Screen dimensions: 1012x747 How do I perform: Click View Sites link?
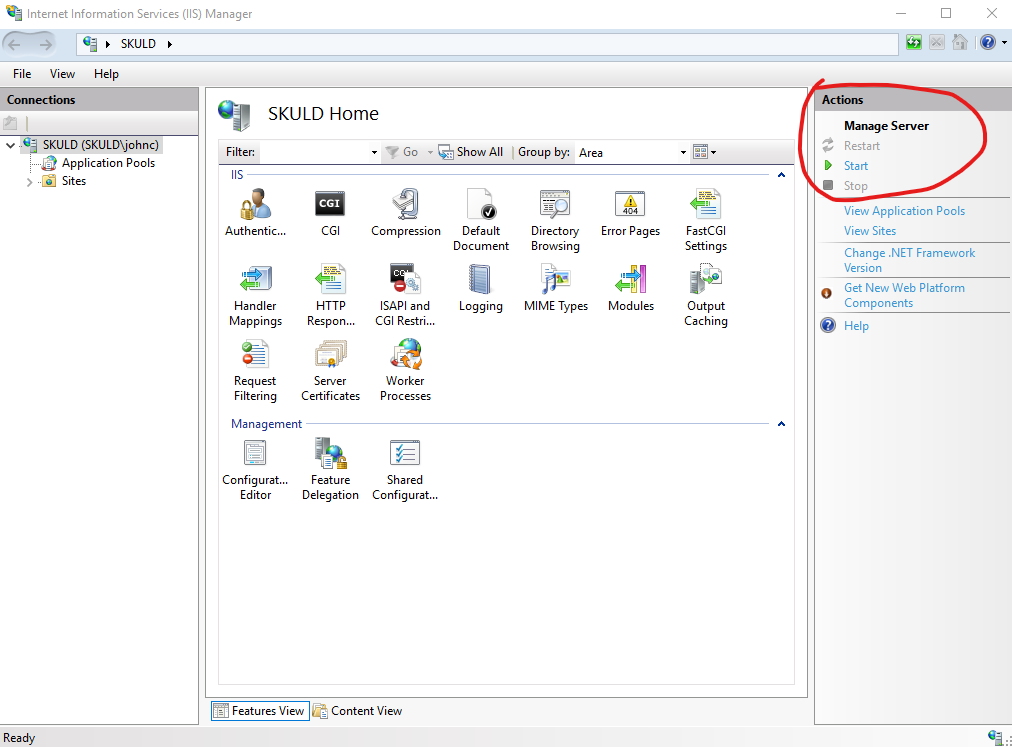point(869,231)
